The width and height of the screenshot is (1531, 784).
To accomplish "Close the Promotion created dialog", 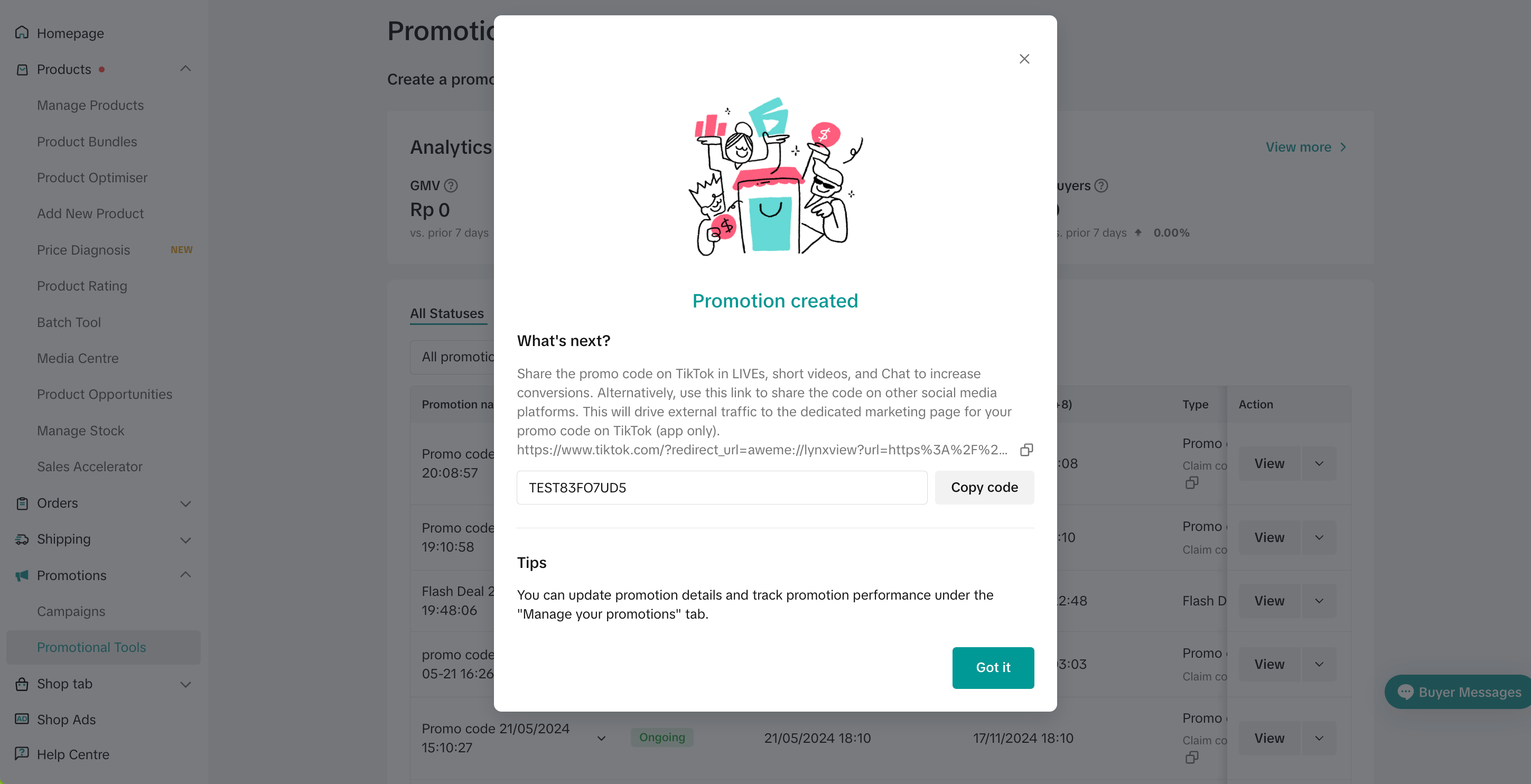I will tap(1024, 59).
